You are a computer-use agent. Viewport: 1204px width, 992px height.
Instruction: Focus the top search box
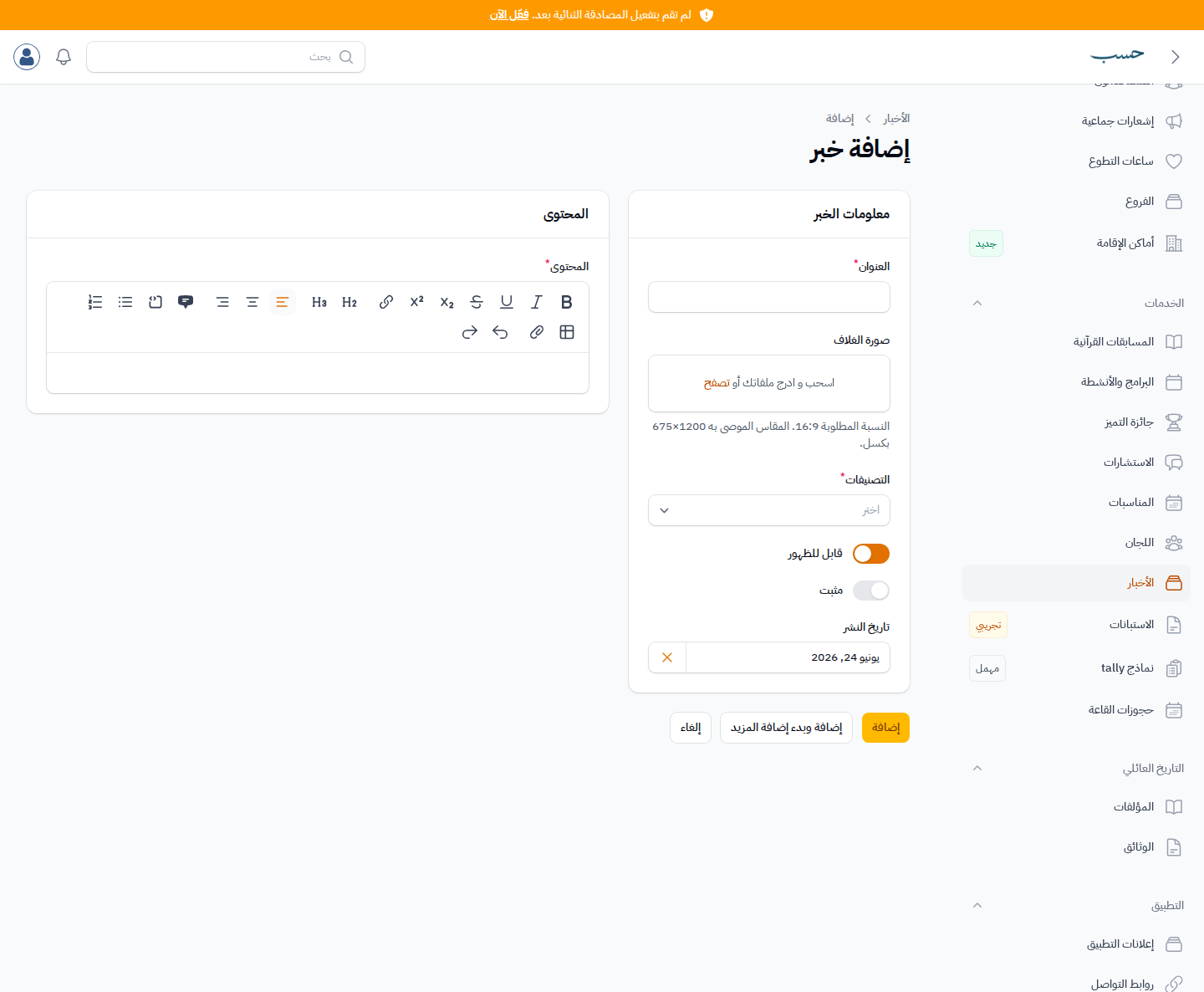(x=226, y=57)
